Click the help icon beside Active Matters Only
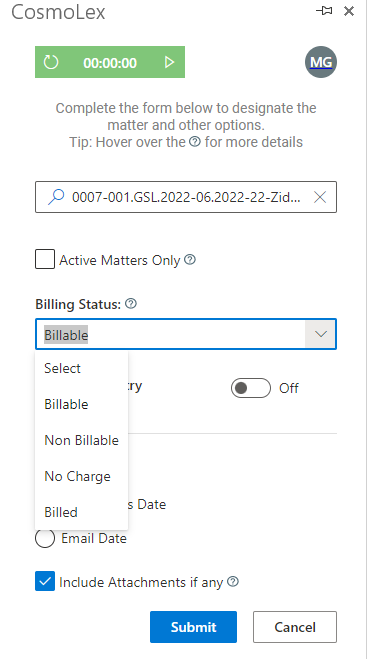The width and height of the screenshot is (367, 659). tap(190, 260)
